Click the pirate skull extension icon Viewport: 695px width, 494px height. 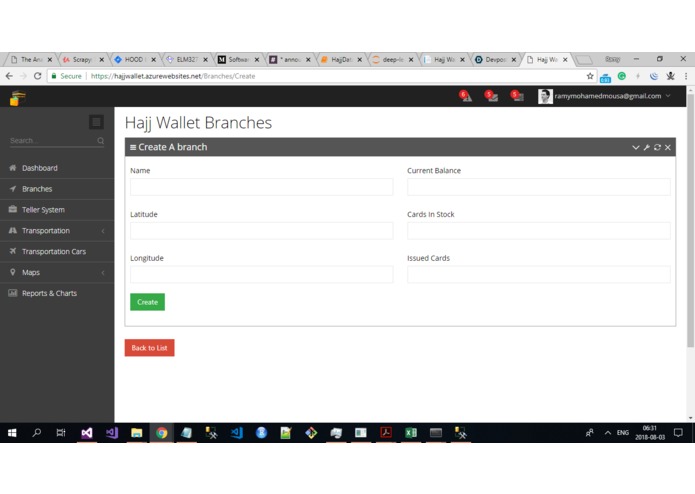671,76
